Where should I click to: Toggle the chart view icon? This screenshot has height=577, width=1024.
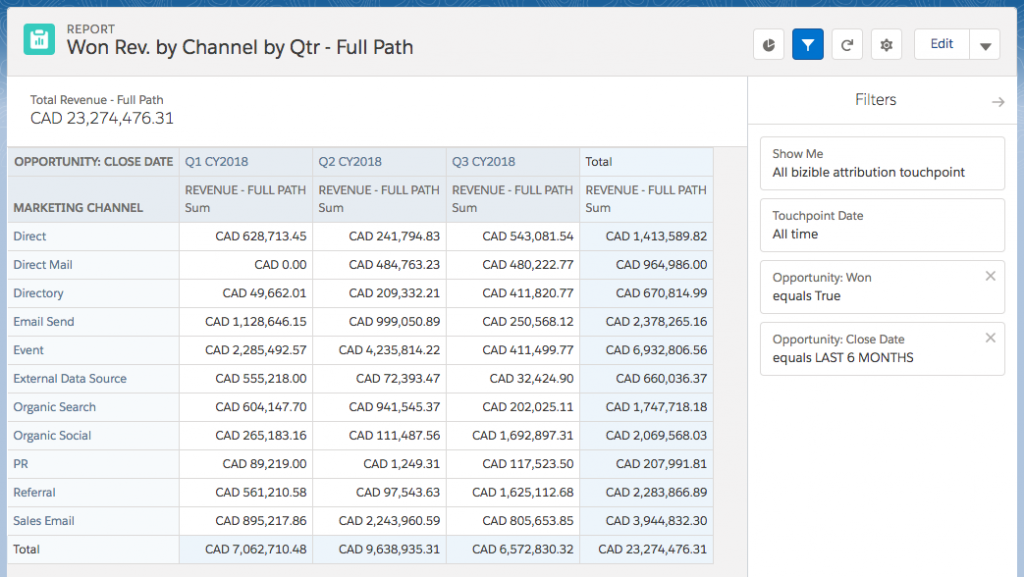(768, 44)
